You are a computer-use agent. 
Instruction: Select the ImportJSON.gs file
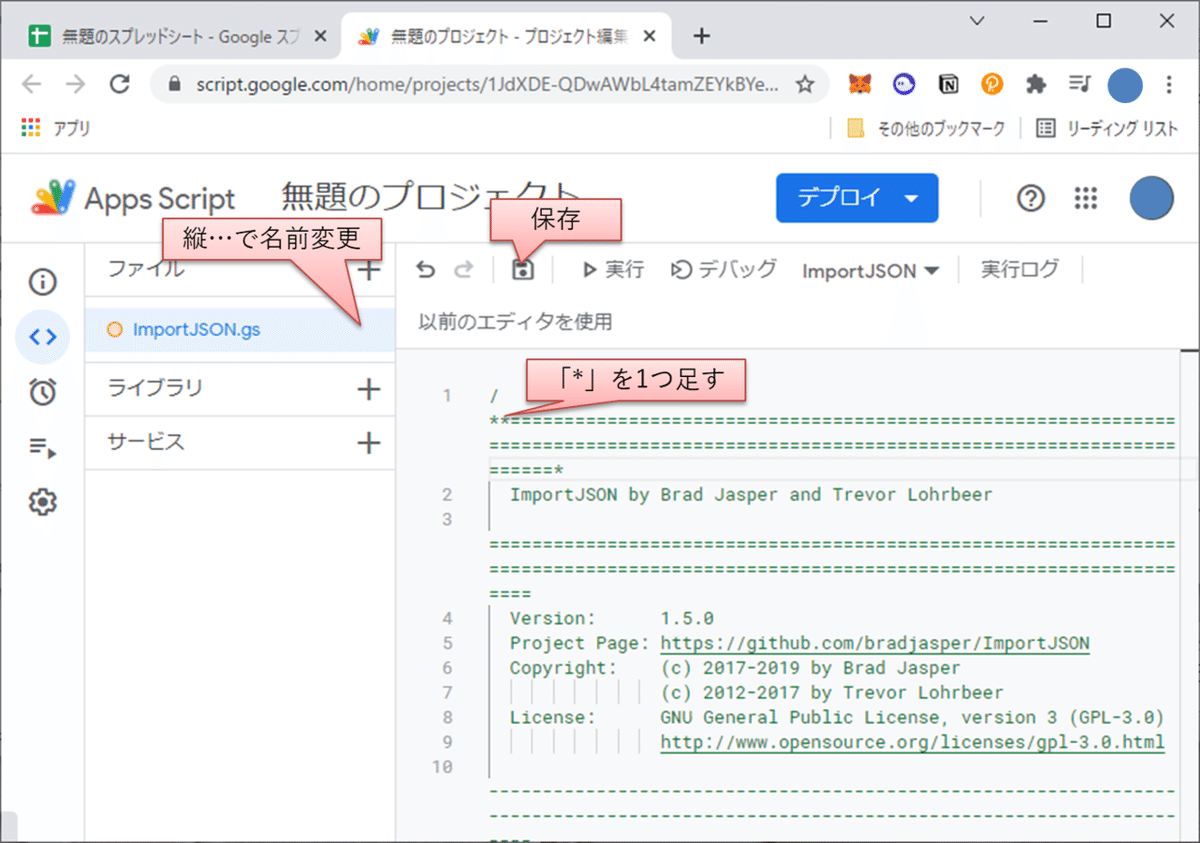click(240, 329)
